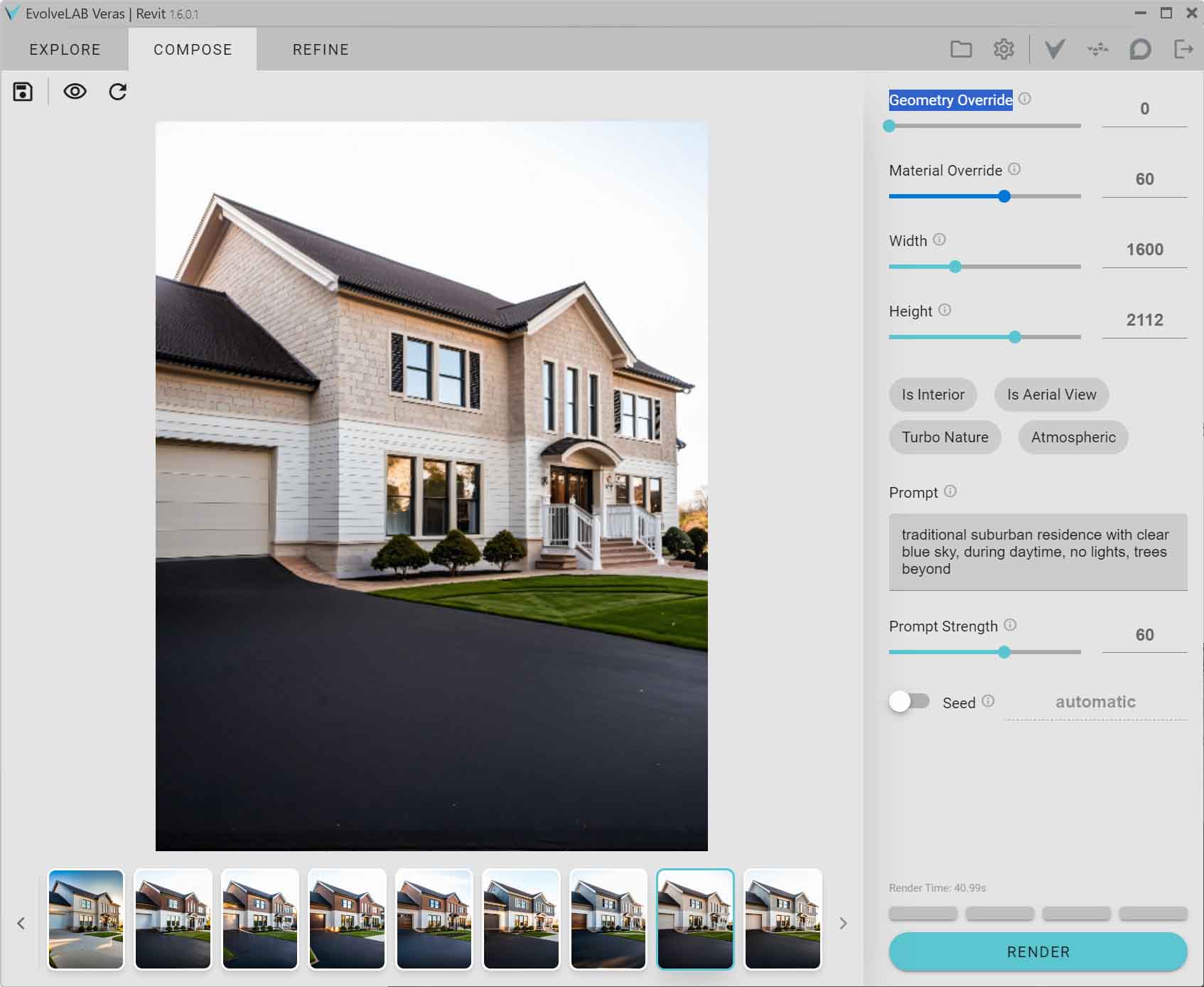The height and width of the screenshot is (987, 1204).
Task: Click the Veras logo icon in the toolbar
Action: tap(1054, 49)
